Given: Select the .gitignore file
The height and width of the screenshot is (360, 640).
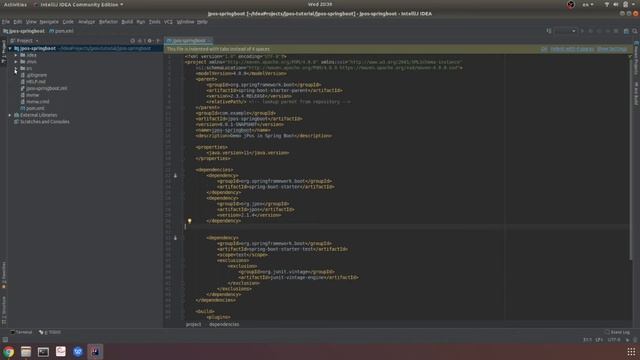Looking at the screenshot, I should 33,75.
